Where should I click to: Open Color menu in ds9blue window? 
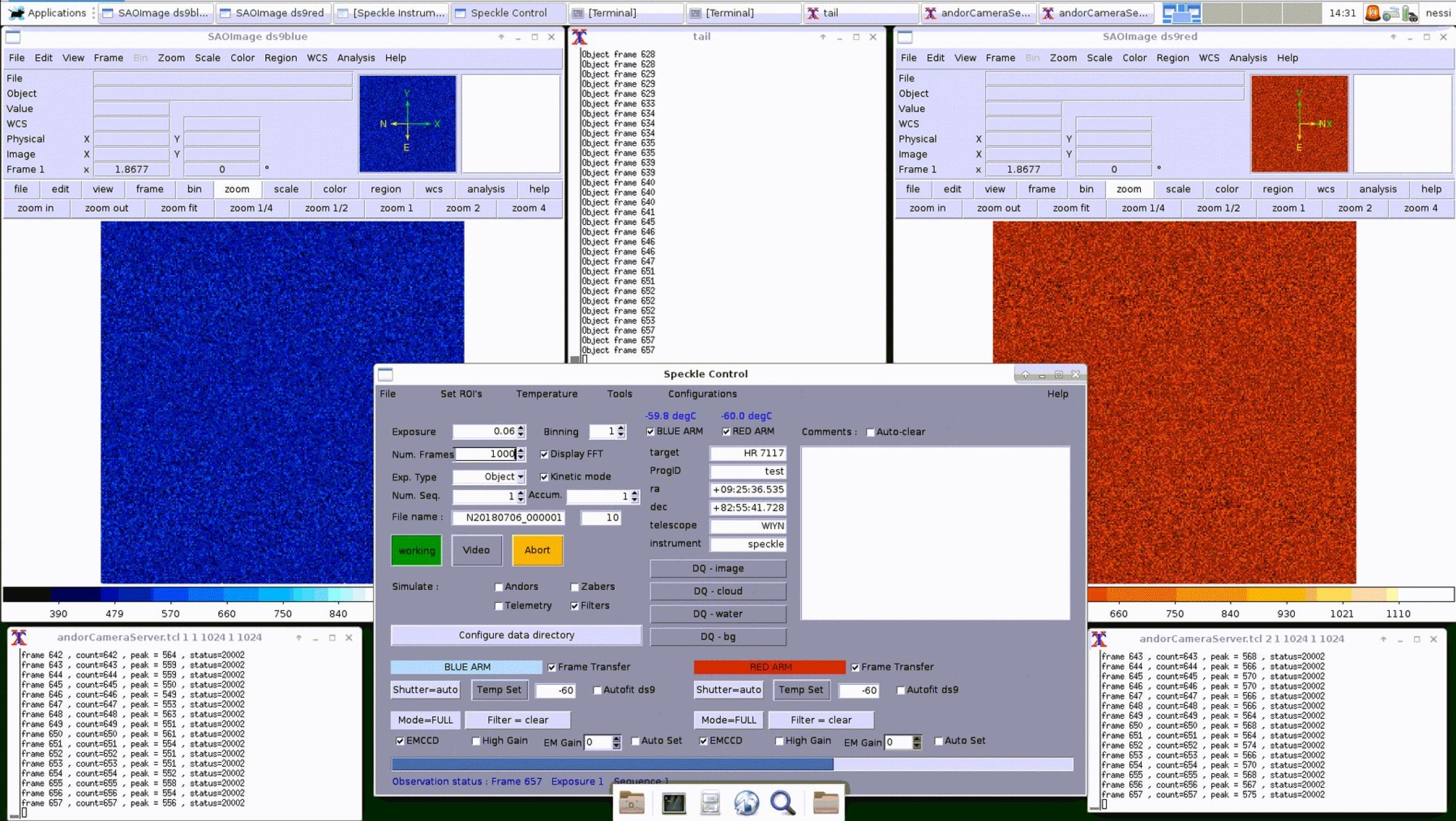pyautogui.click(x=242, y=58)
